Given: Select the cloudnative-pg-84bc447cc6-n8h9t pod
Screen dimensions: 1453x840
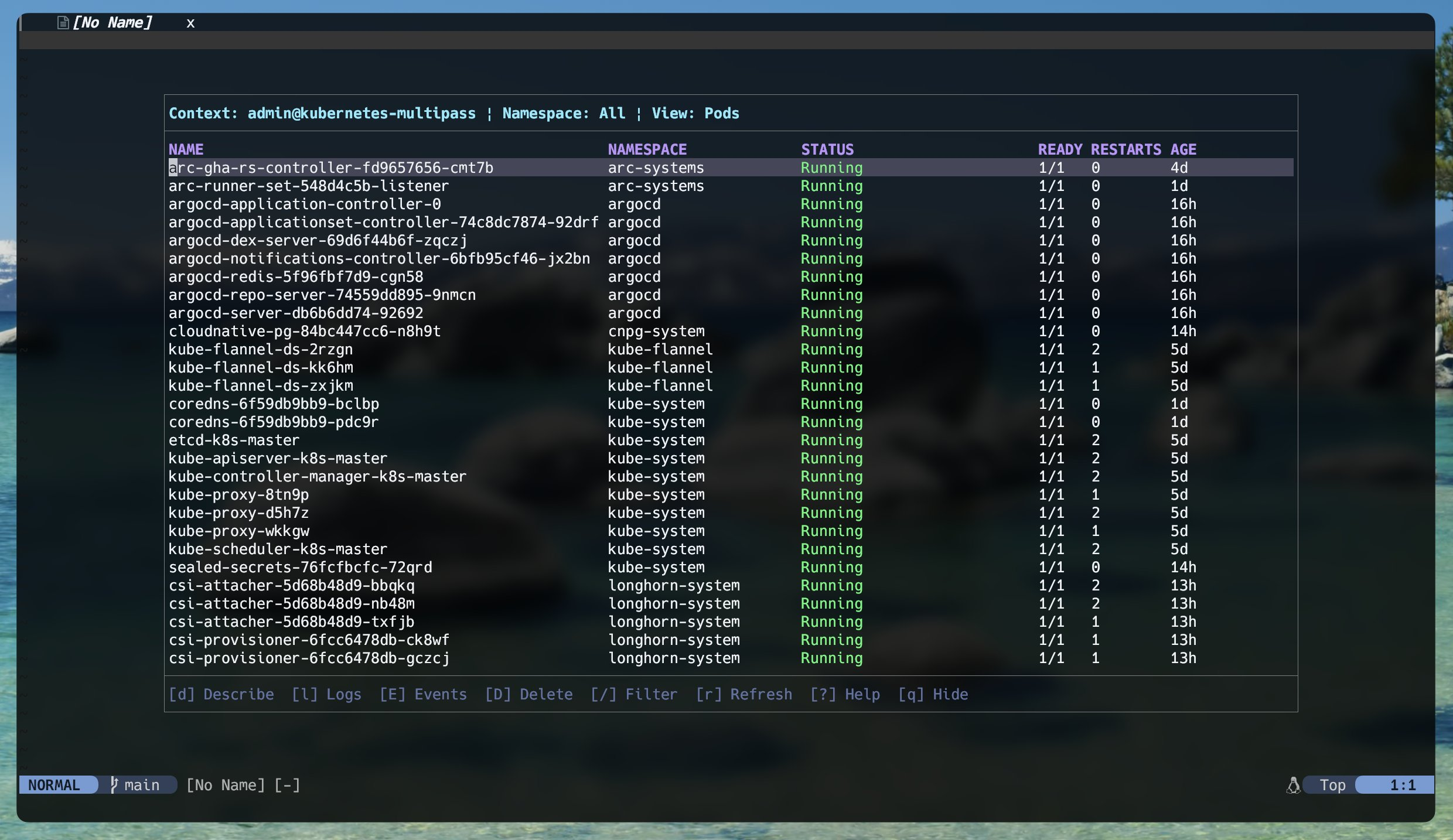Looking at the screenshot, I should coord(305,332).
